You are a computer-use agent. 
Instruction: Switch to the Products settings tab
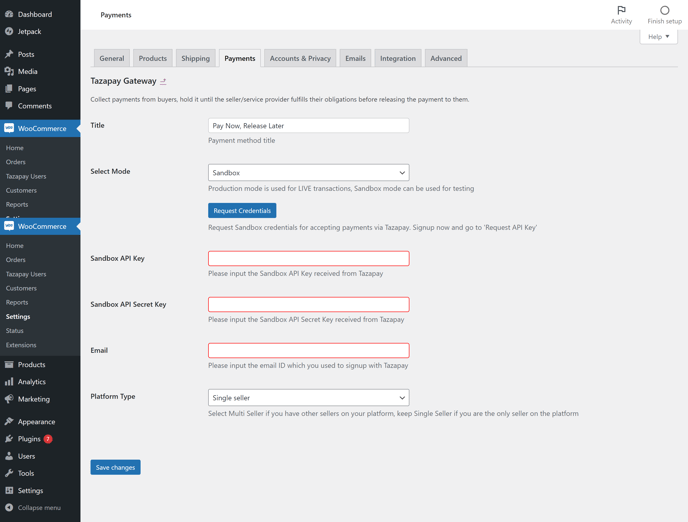[x=153, y=58]
